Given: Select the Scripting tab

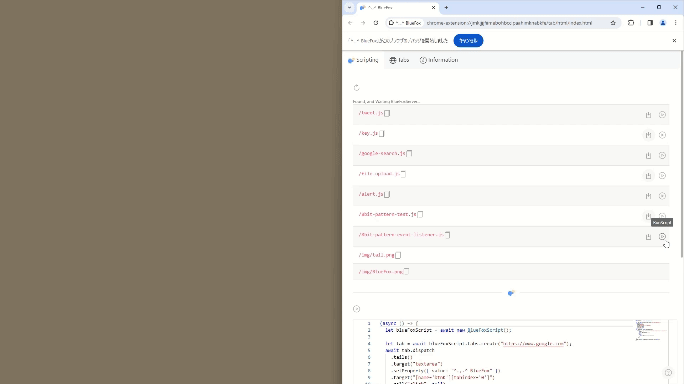Looking at the screenshot, I should [x=363, y=60].
